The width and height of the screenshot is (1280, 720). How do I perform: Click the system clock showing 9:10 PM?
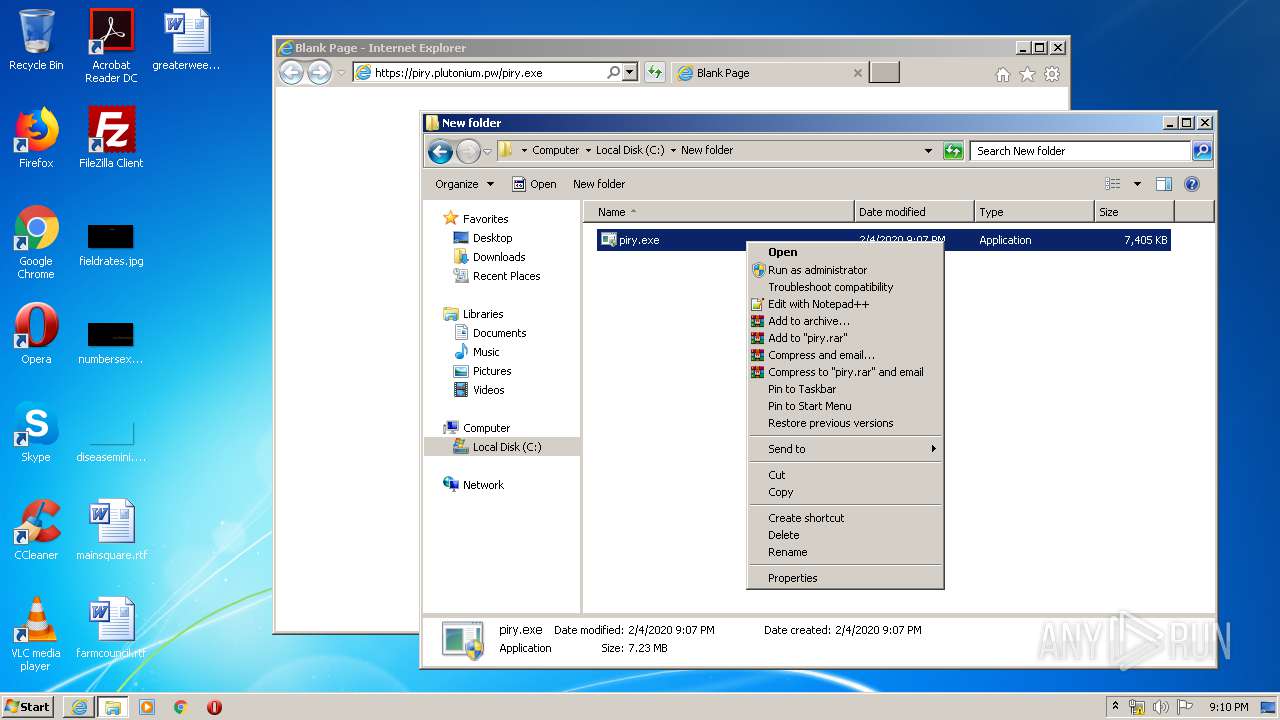(1228, 707)
